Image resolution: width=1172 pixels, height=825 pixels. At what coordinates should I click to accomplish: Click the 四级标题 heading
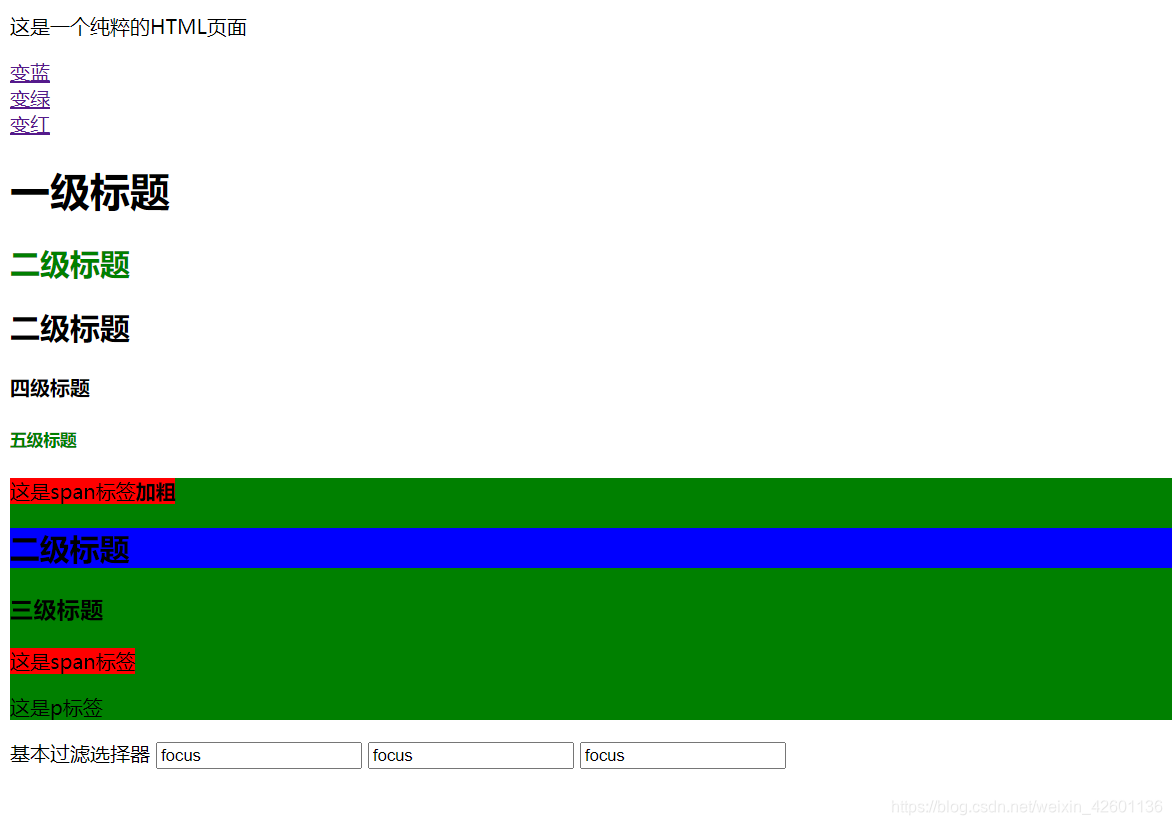[x=50, y=389]
